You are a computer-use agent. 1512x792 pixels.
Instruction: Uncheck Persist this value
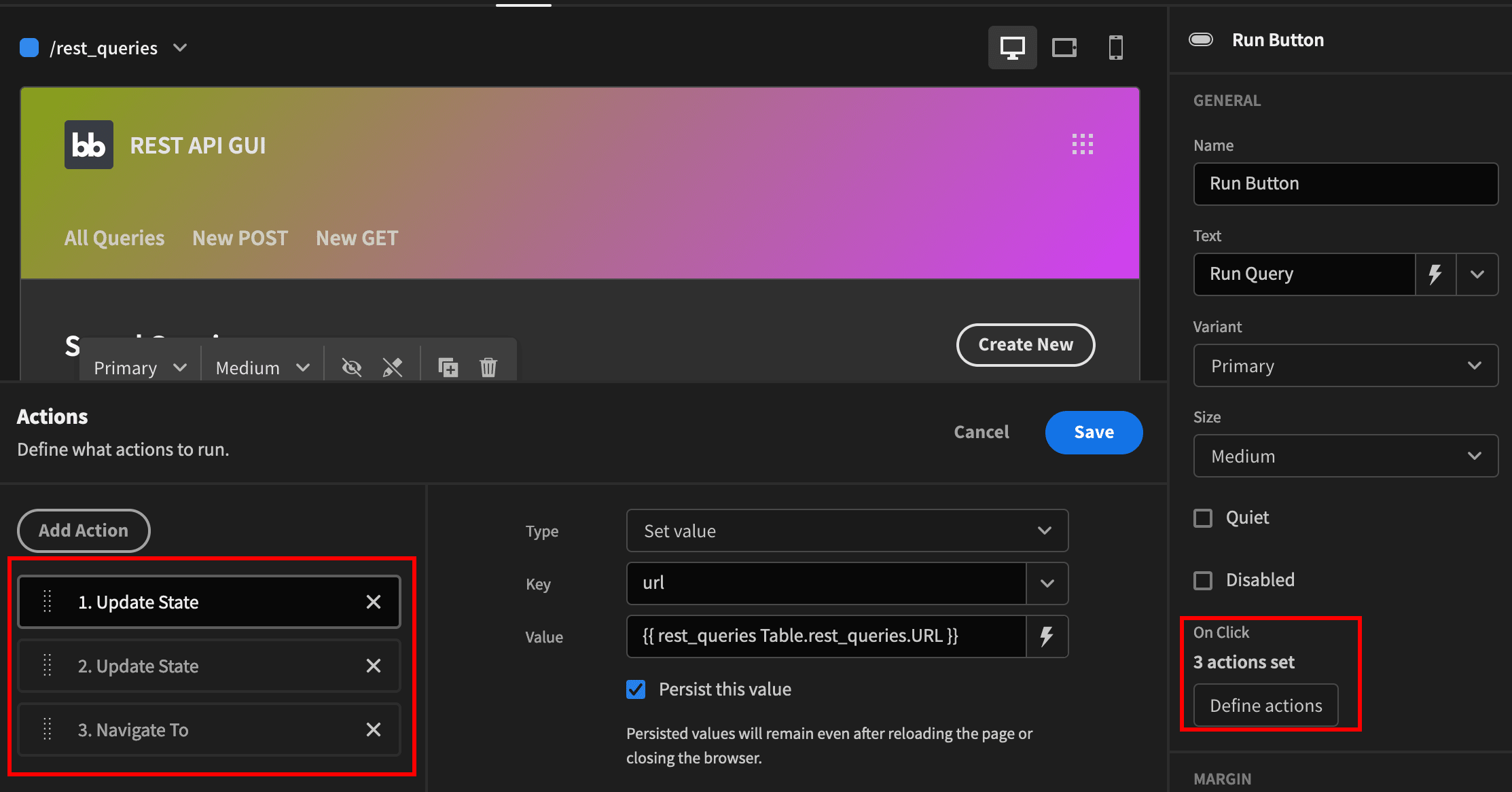tap(636, 689)
